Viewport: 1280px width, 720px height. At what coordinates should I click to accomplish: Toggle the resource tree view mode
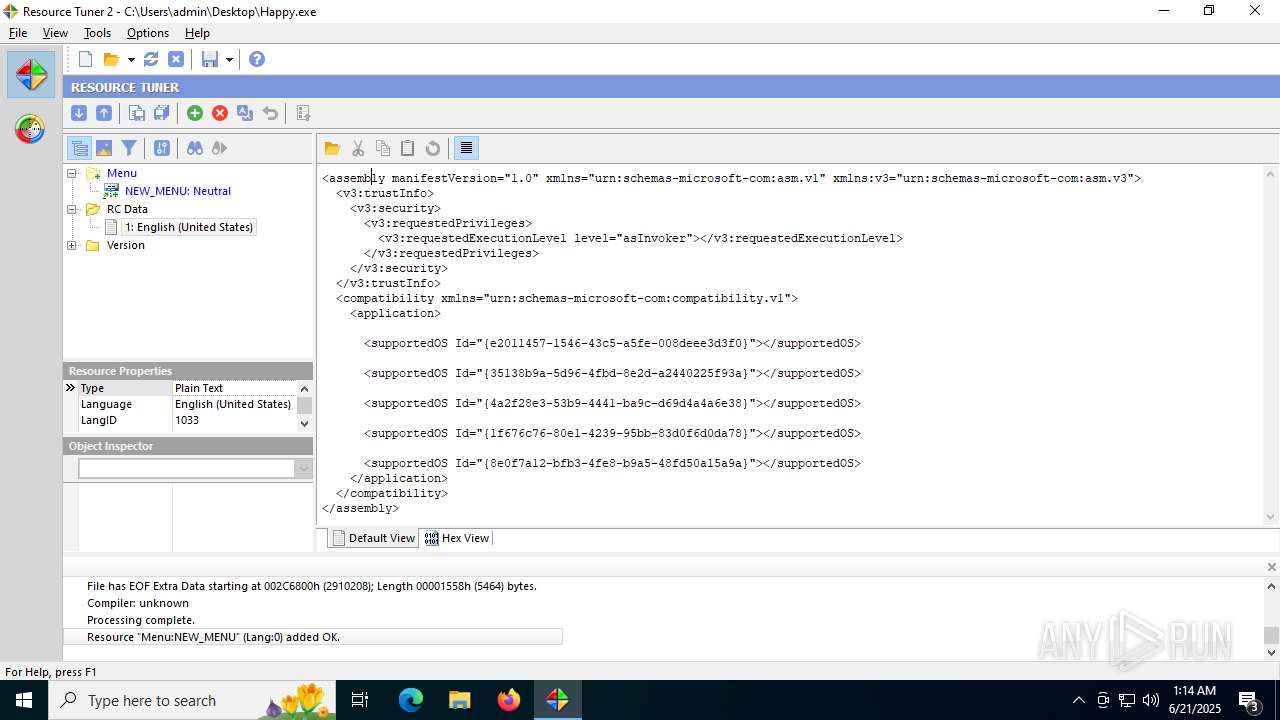79,148
